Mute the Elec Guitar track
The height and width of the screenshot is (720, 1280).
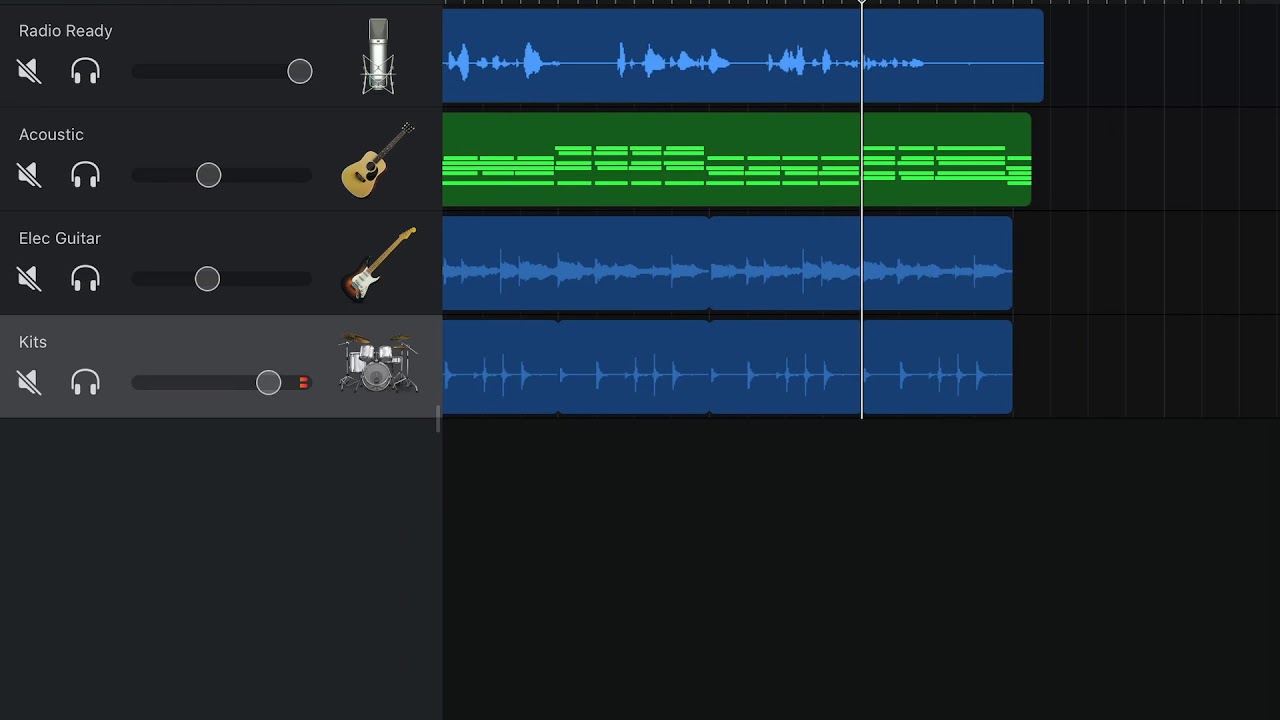tap(29, 278)
